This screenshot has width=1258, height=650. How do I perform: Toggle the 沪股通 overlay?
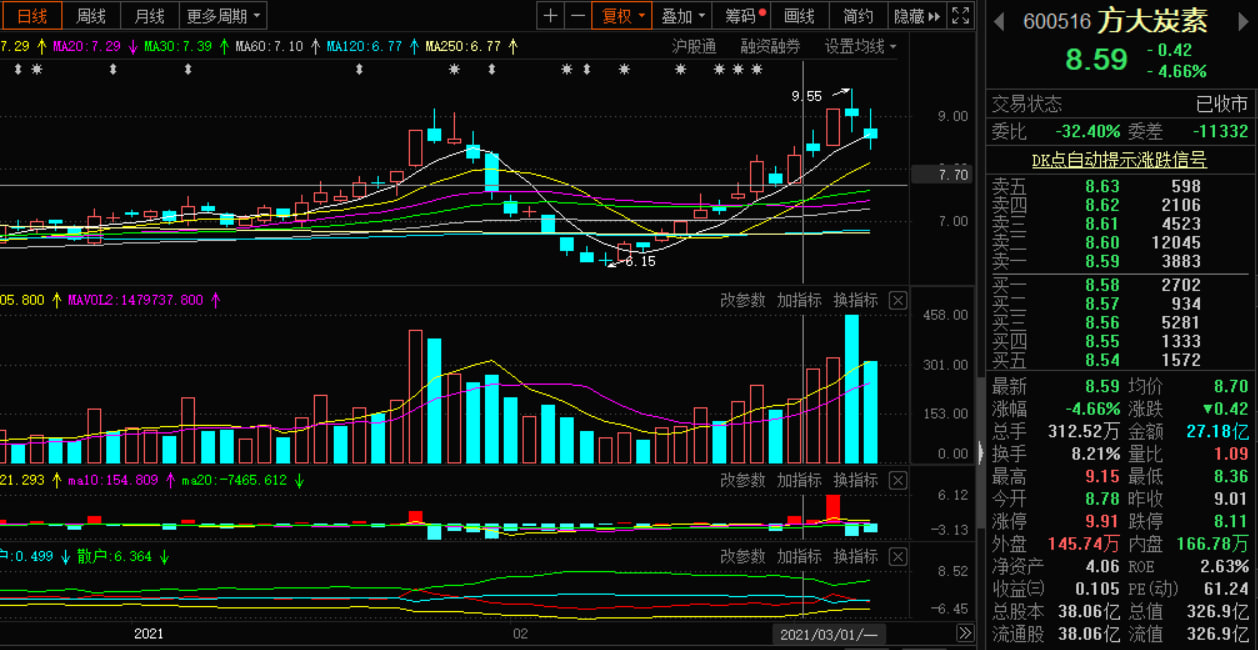694,46
